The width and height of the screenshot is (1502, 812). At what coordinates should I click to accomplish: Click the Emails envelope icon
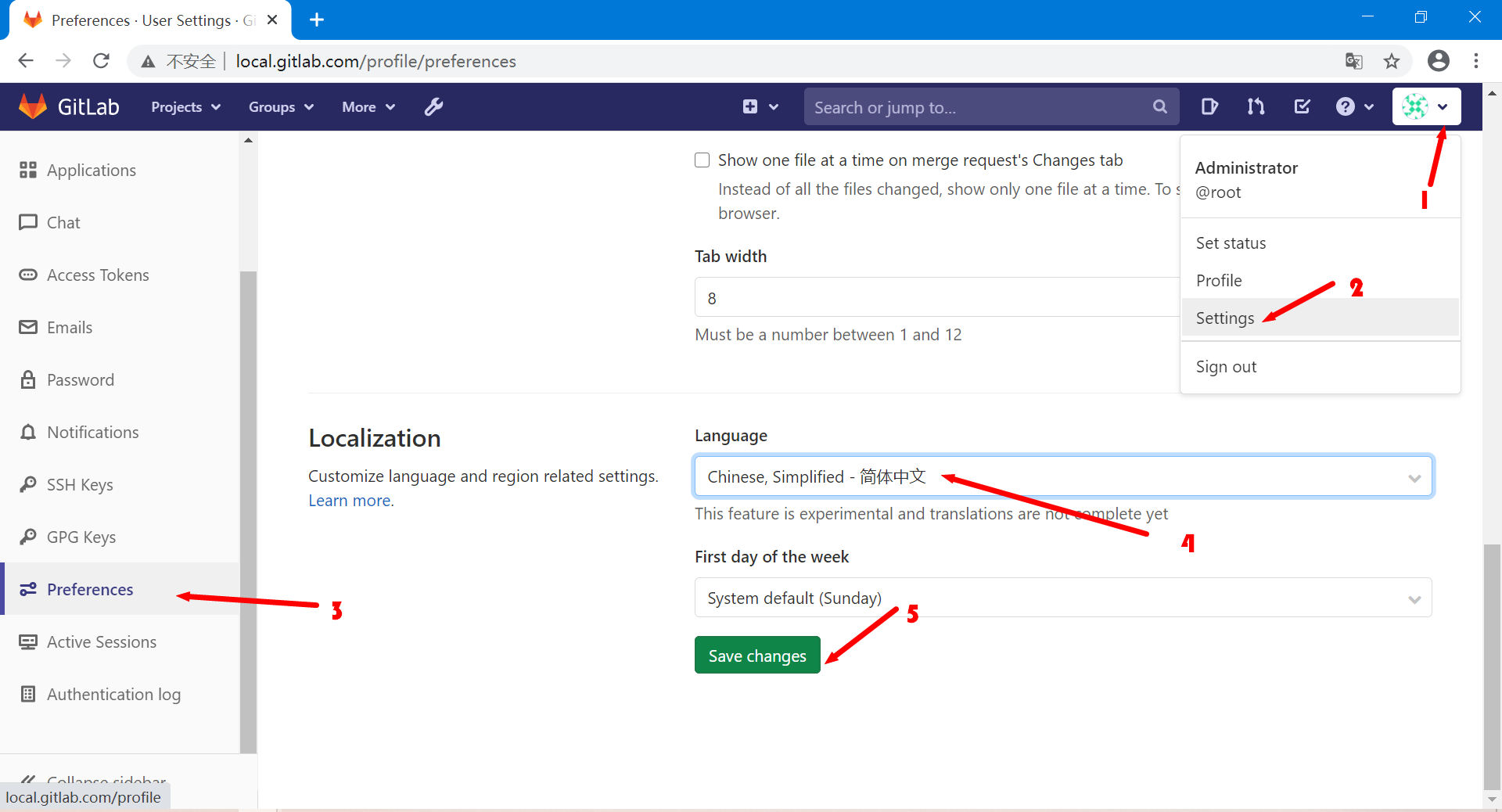pyautogui.click(x=28, y=327)
